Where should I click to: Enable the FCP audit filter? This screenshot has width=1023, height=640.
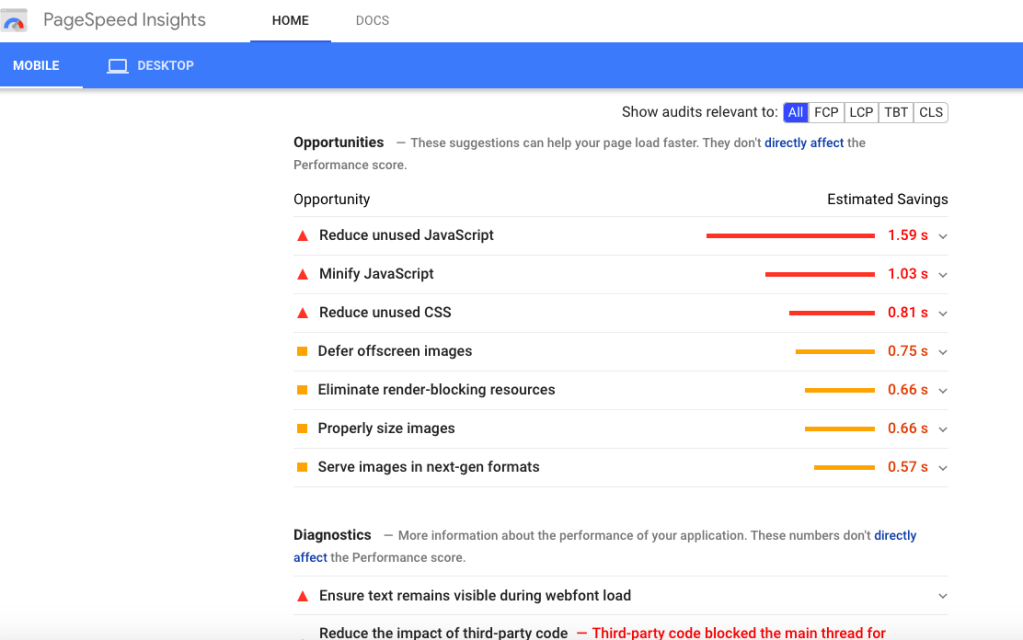pyautogui.click(x=827, y=112)
